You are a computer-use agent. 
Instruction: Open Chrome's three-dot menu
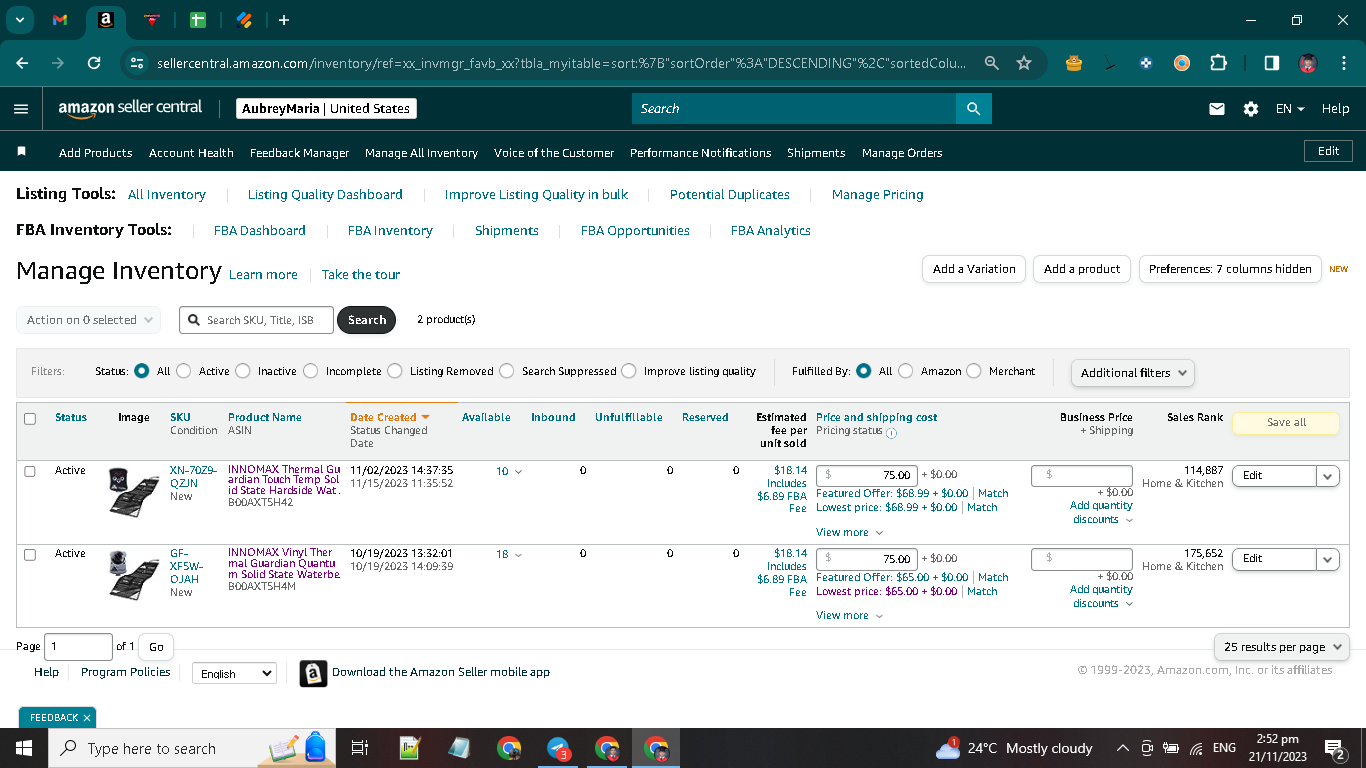1342,63
